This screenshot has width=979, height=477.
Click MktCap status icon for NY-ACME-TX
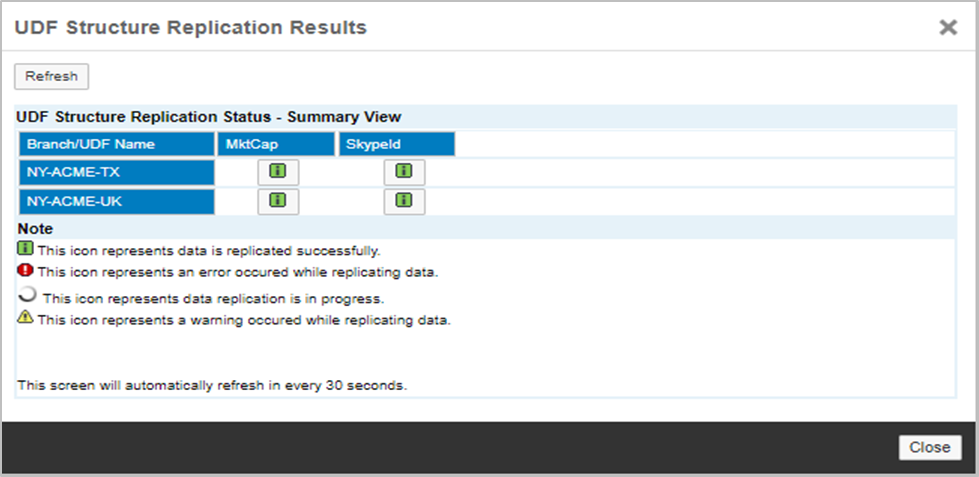tap(278, 172)
